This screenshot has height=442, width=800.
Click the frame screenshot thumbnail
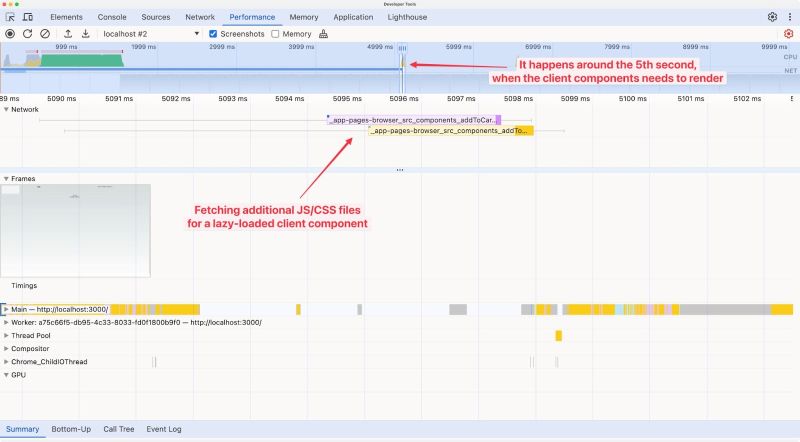pos(76,231)
